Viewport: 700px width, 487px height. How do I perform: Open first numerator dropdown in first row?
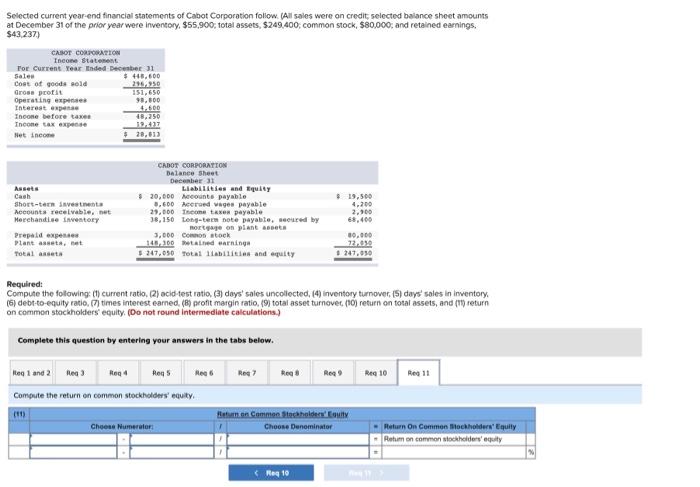tap(73, 439)
